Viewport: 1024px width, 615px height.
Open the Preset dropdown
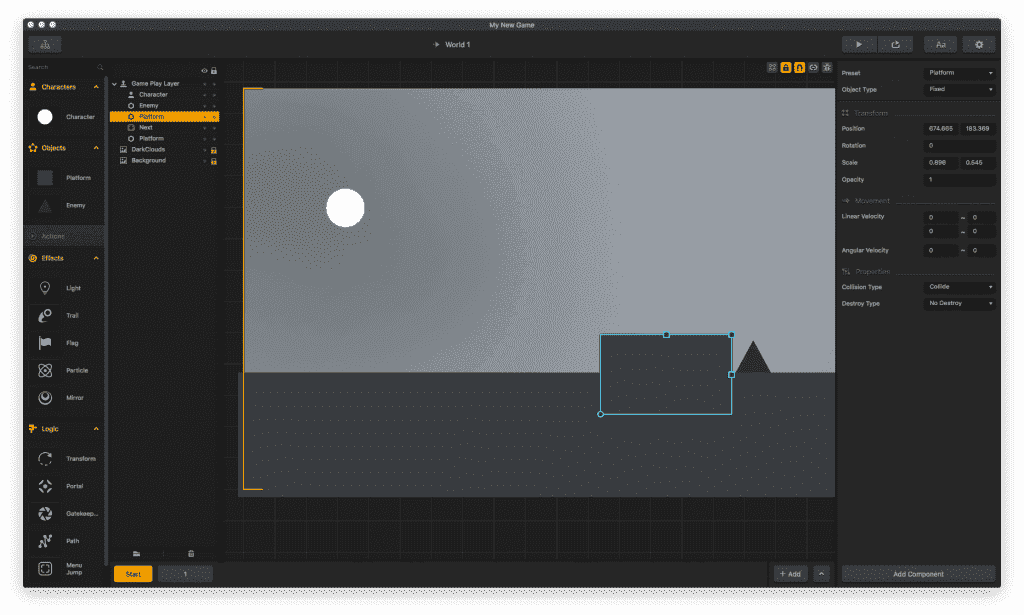point(959,72)
